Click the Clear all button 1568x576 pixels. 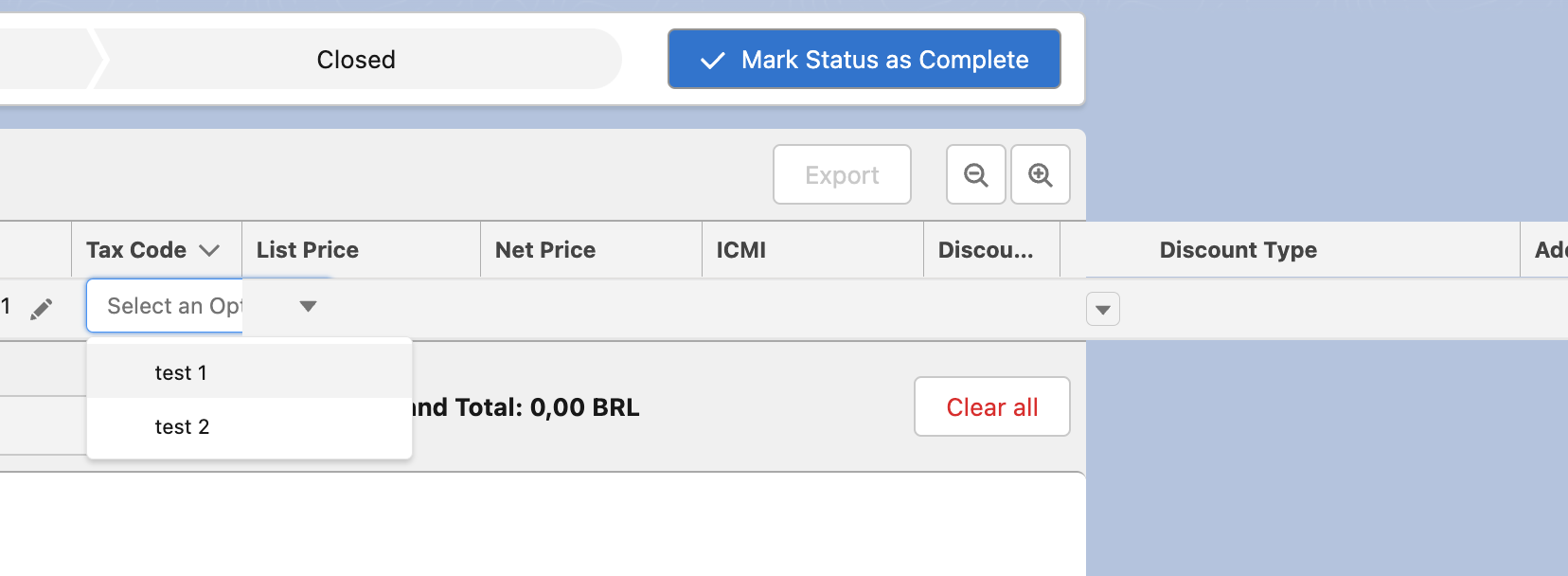(992, 406)
